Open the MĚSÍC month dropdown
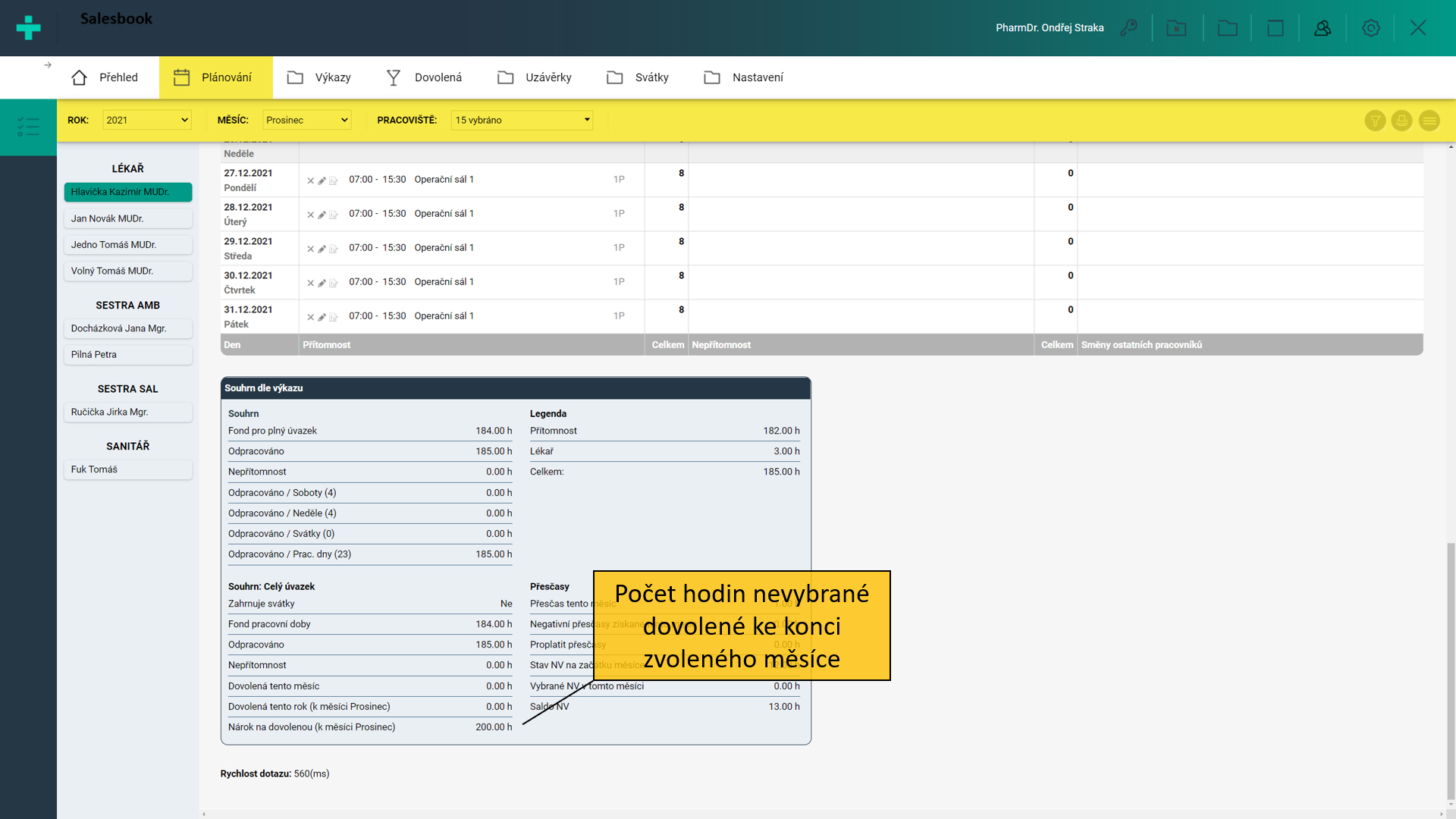 point(306,120)
